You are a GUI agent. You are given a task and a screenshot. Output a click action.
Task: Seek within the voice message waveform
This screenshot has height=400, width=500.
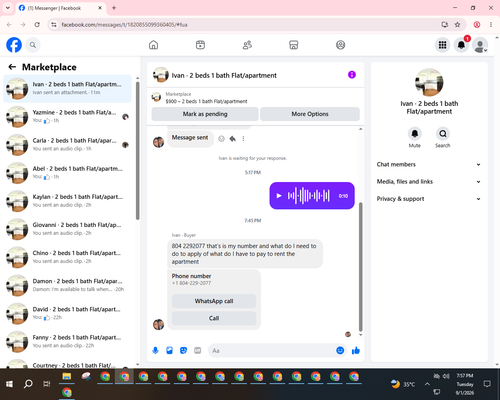point(309,196)
